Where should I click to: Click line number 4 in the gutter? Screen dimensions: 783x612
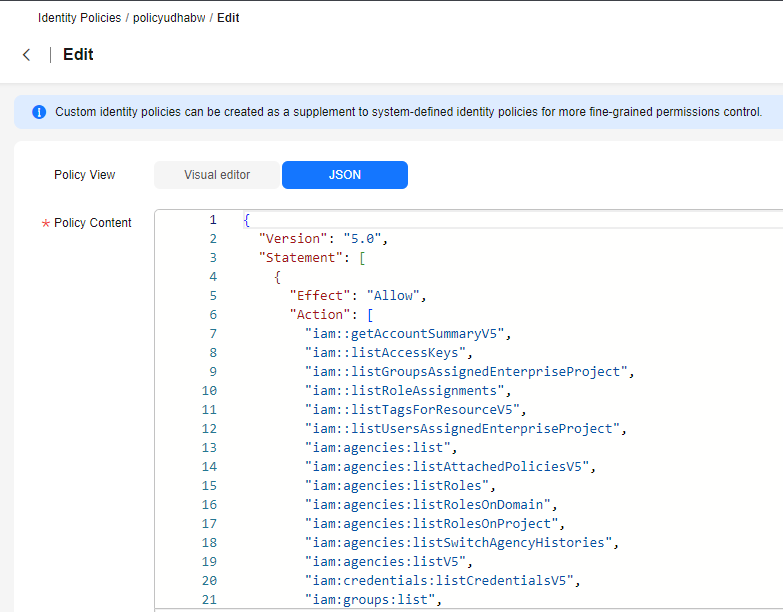click(x=212, y=277)
